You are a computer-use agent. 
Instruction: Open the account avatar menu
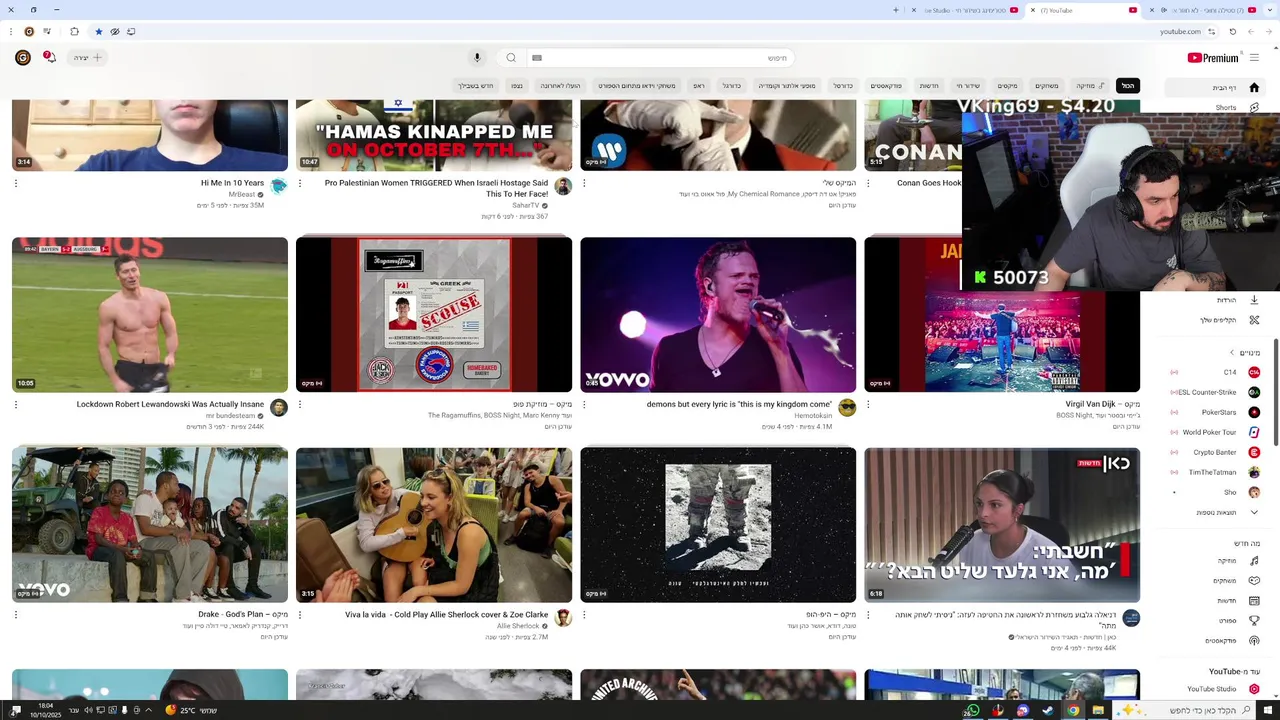(22, 58)
